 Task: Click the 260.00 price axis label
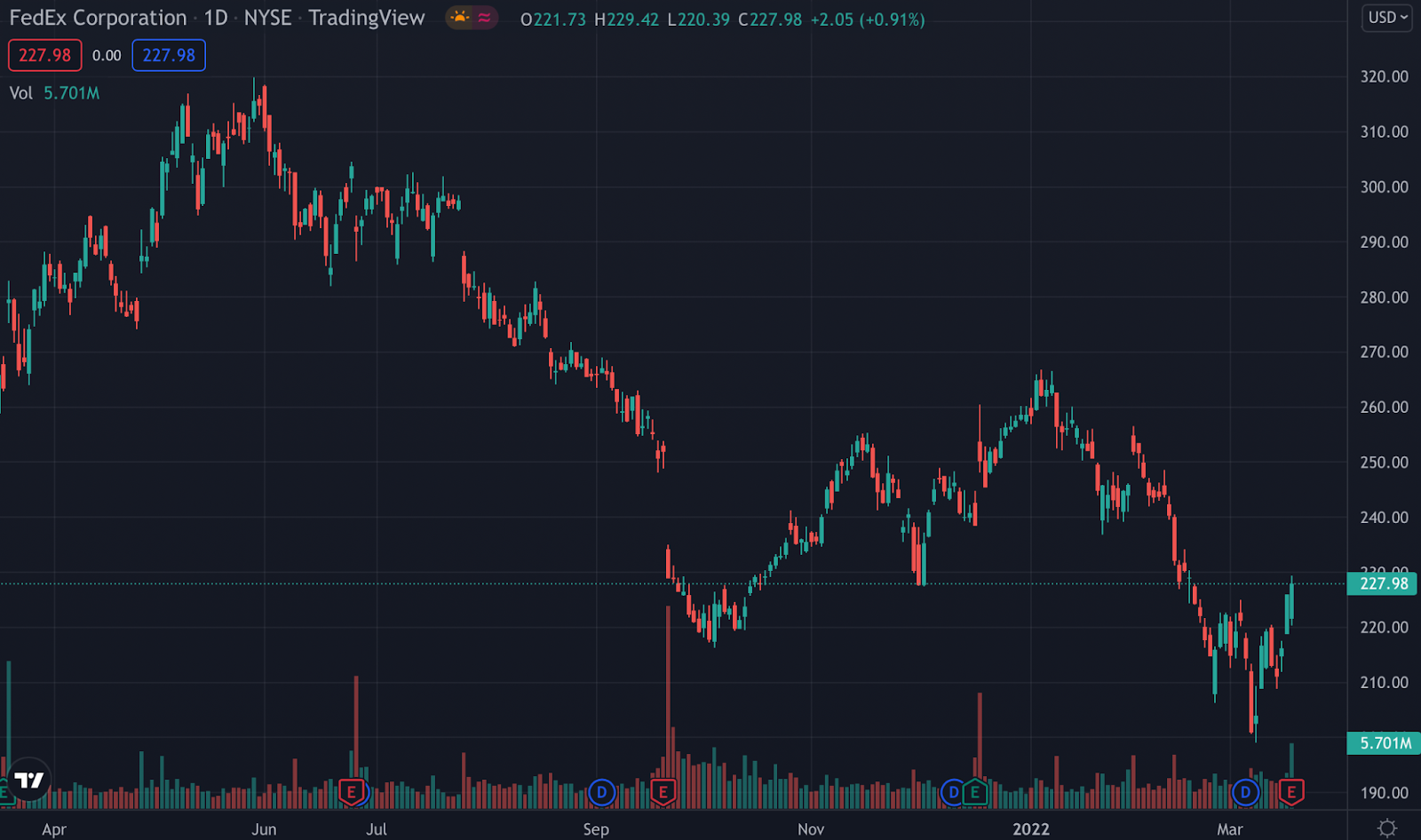point(1385,407)
